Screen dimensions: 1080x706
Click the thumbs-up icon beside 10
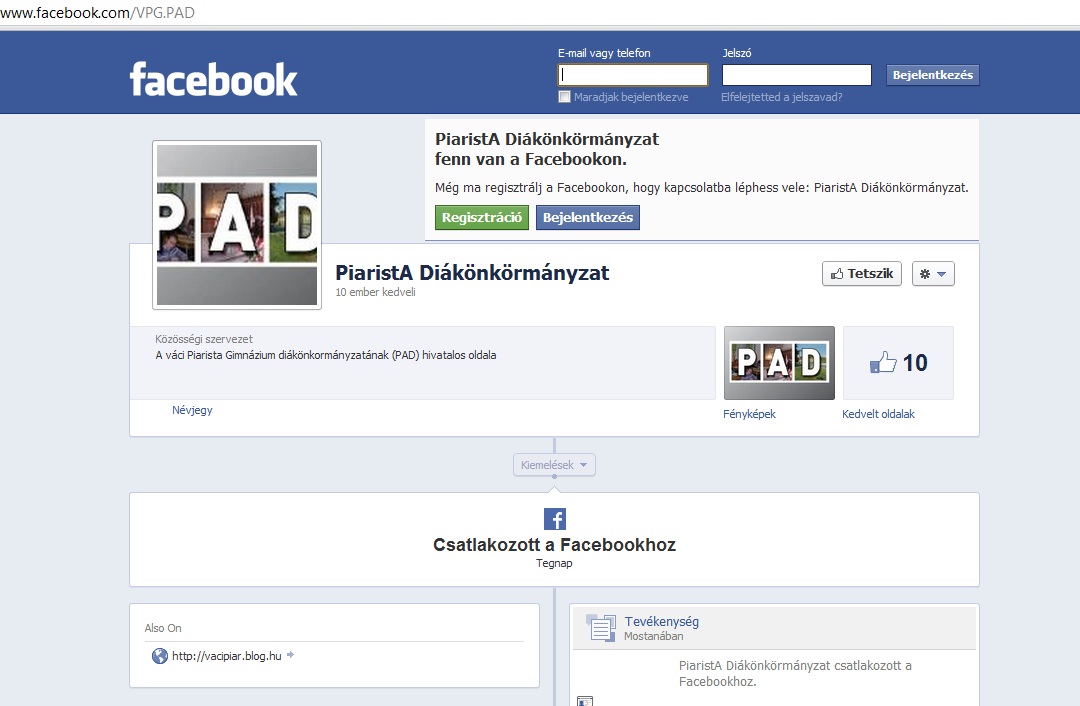coord(883,362)
